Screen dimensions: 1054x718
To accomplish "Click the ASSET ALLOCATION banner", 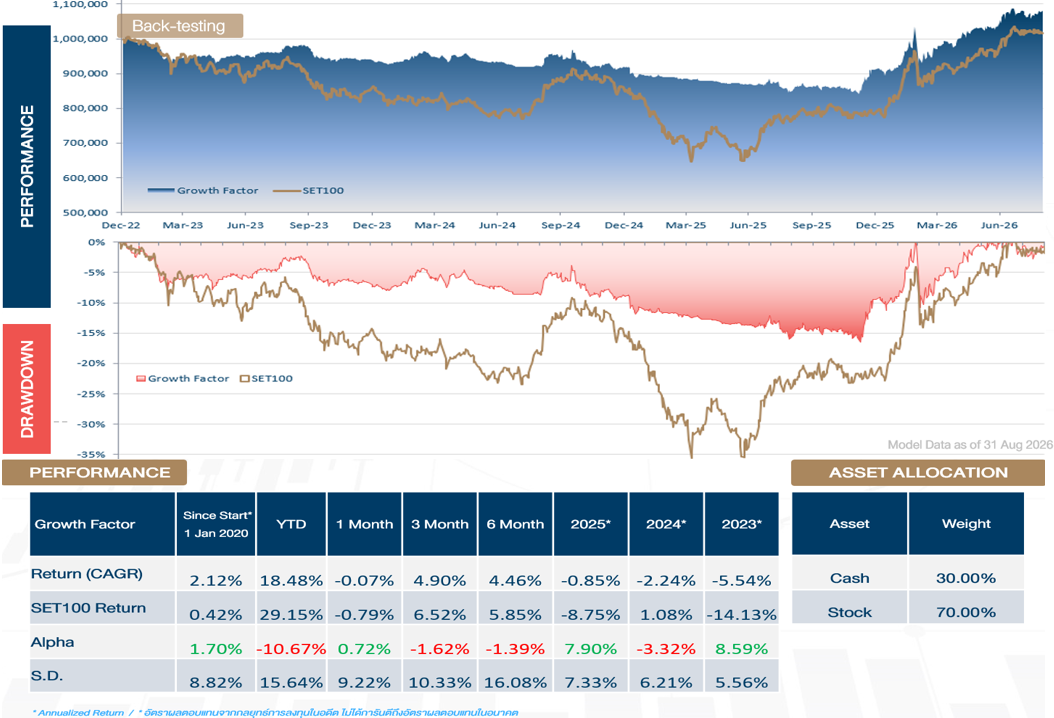I will (918, 472).
